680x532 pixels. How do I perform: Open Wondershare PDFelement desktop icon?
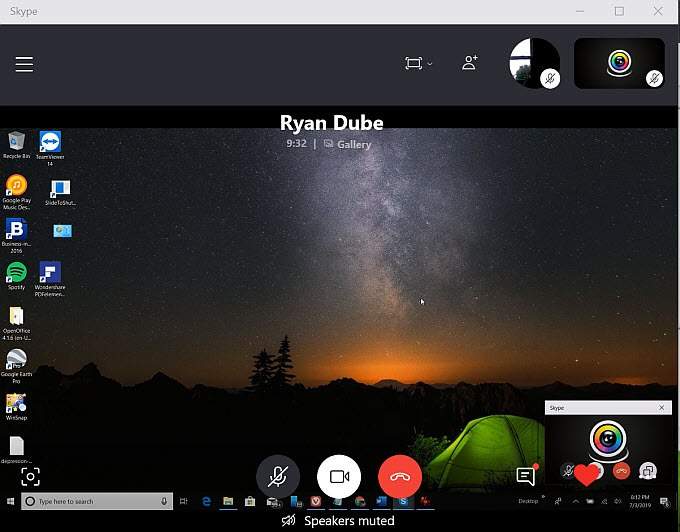(50, 279)
